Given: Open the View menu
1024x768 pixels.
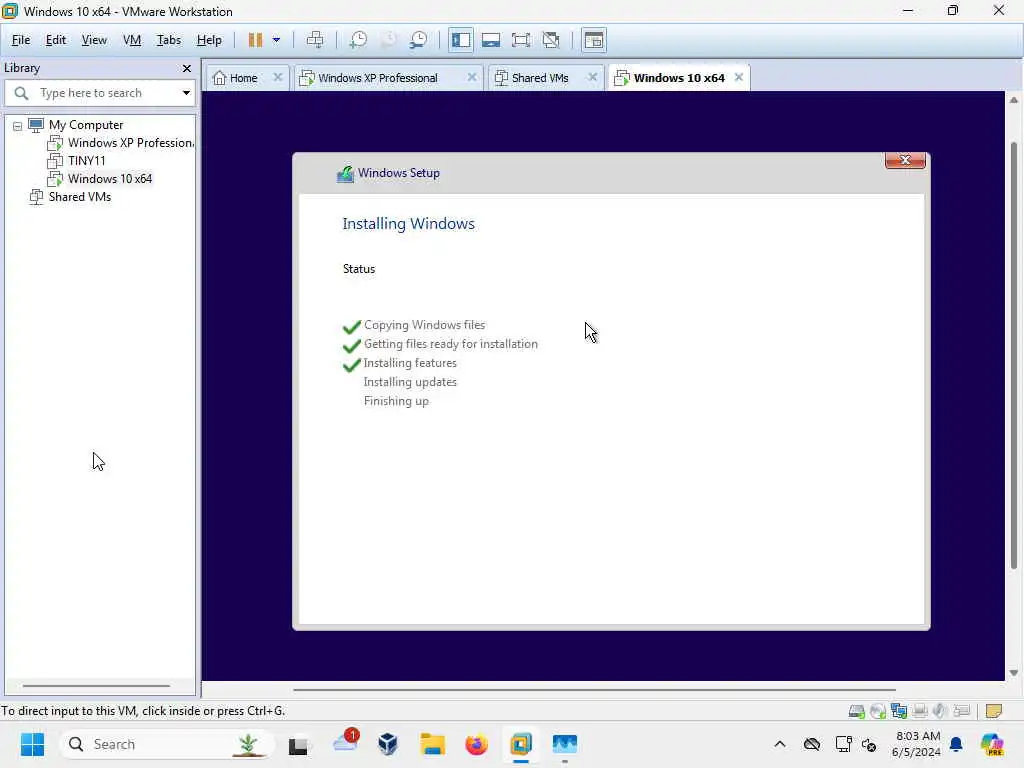Looking at the screenshot, I should coord(94,40).
